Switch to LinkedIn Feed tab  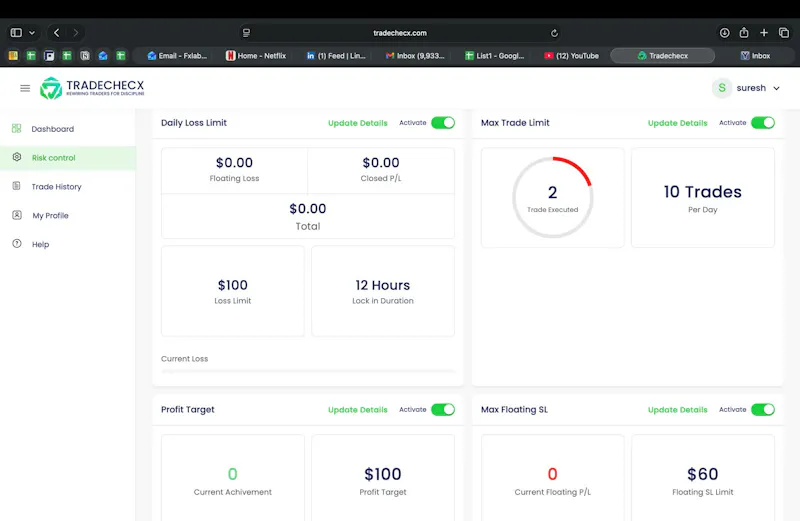(336, 56)
